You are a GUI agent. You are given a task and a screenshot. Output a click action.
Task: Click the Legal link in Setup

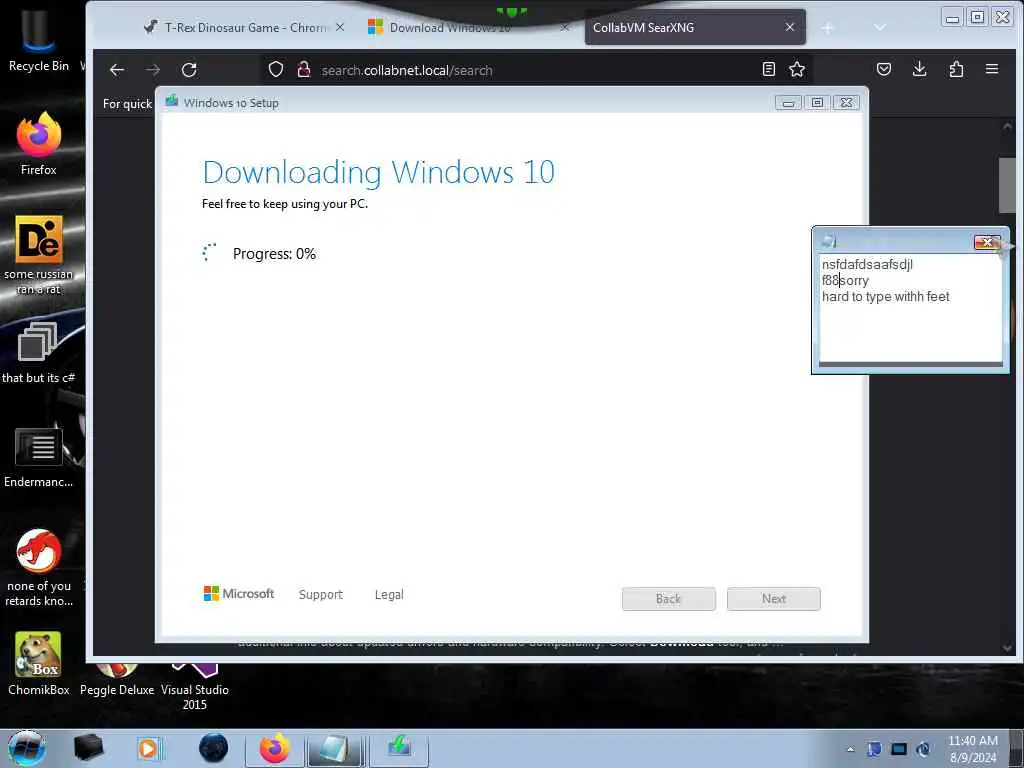(x=389, y=594)
